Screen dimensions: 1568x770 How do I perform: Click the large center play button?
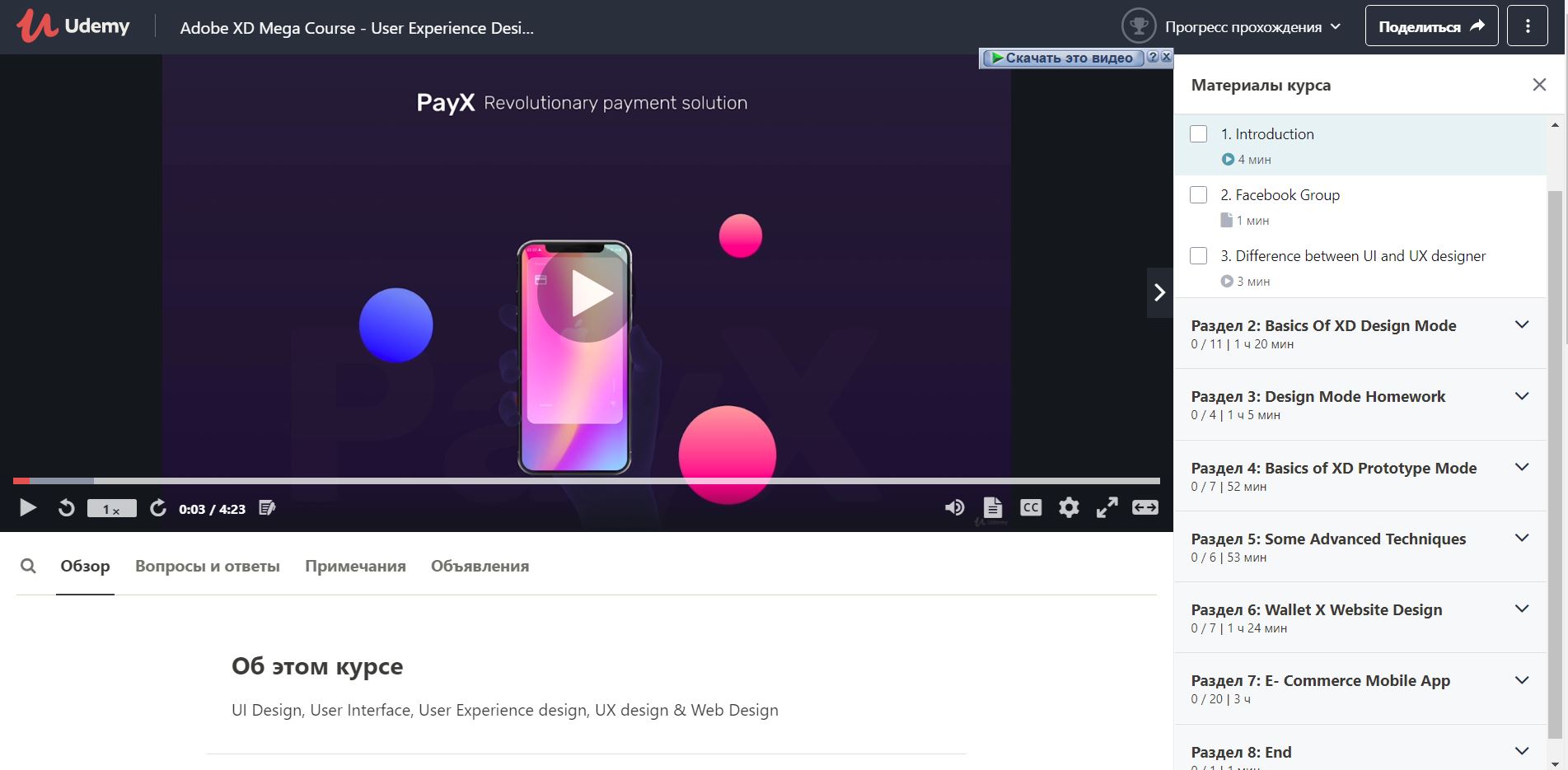click(586, 294)
